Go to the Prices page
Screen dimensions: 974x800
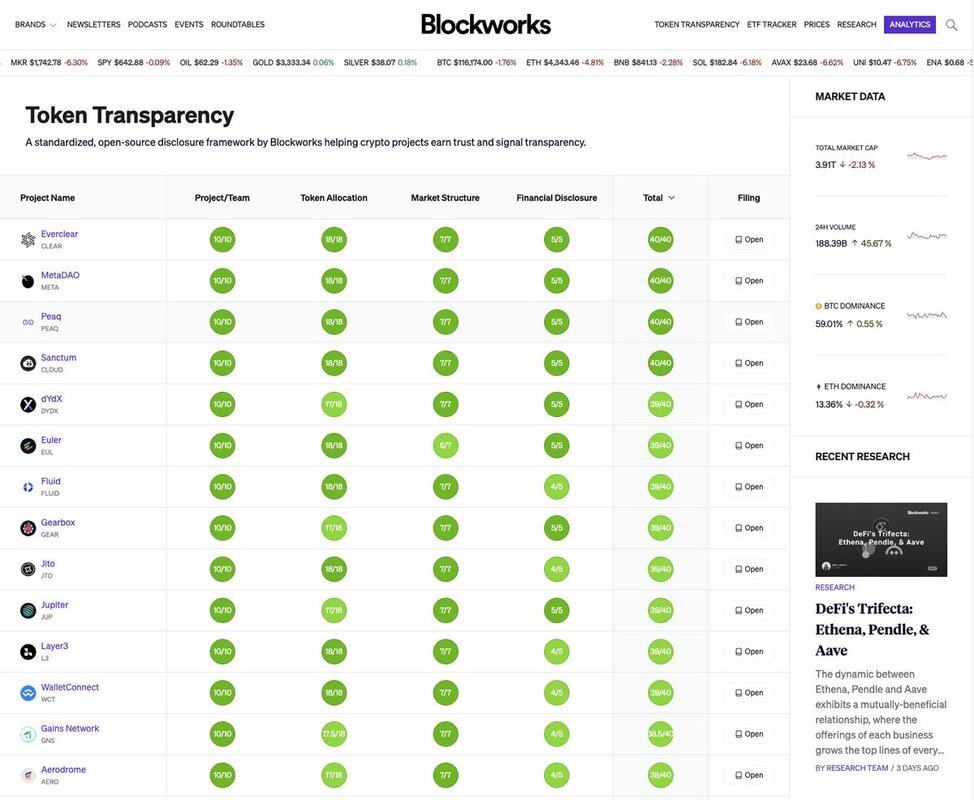click(816, 25)
